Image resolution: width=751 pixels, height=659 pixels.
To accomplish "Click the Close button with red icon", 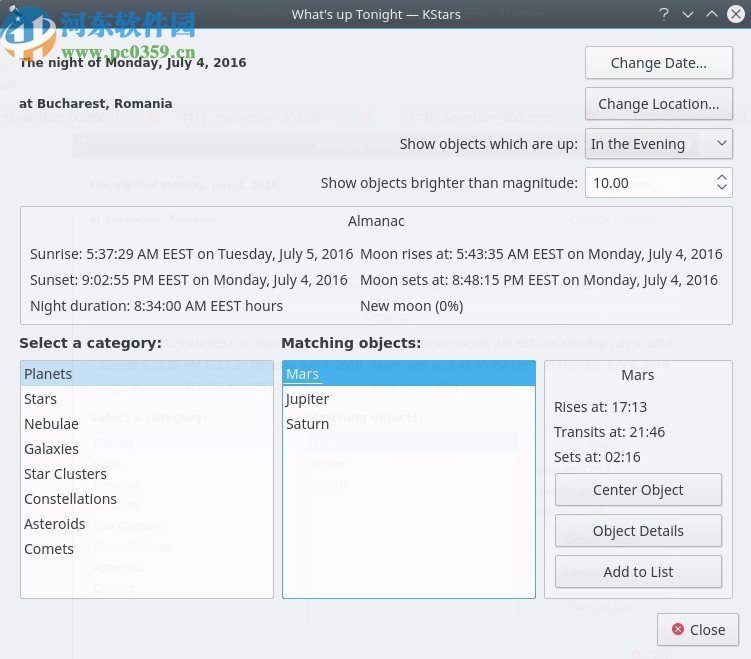I will (x=698, y=629).
